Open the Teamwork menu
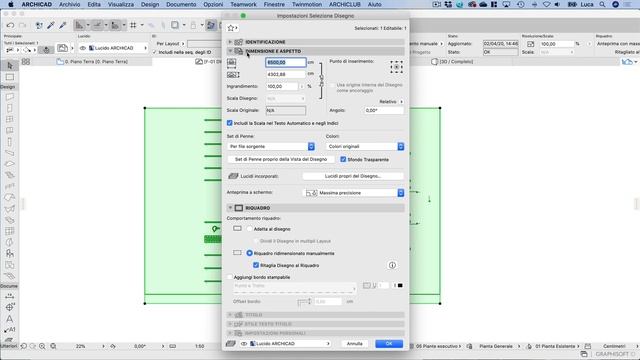 coord(243,4)
